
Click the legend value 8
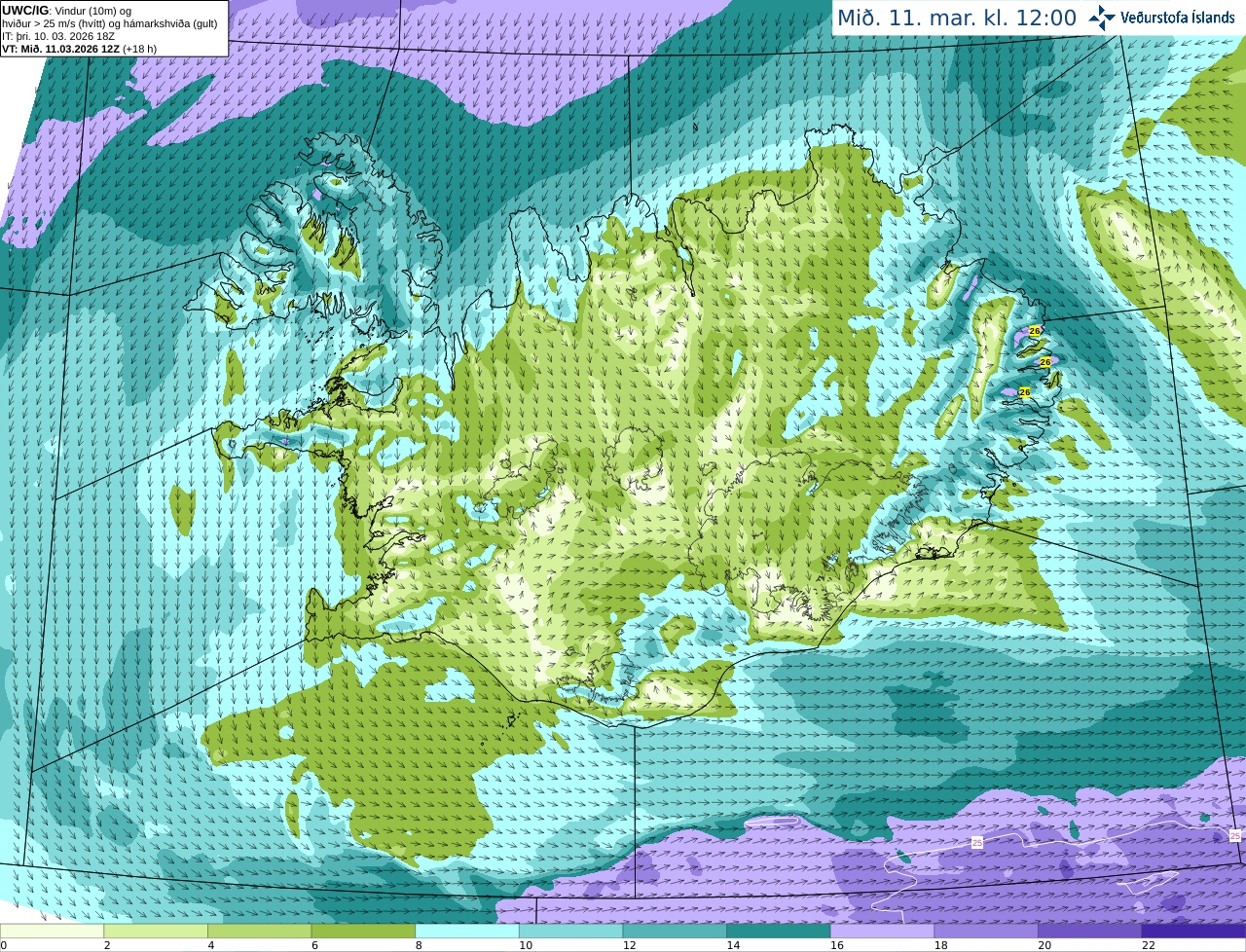(x=419, y=945)
